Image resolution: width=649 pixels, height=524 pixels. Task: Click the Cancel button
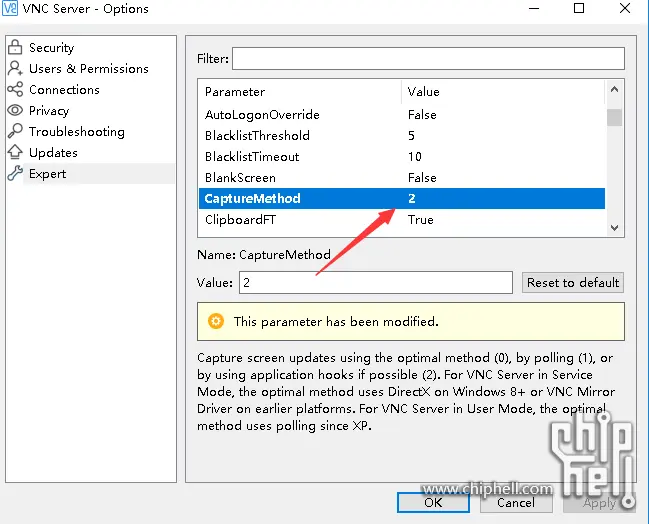pyautogui.click(x=516, y=502)
